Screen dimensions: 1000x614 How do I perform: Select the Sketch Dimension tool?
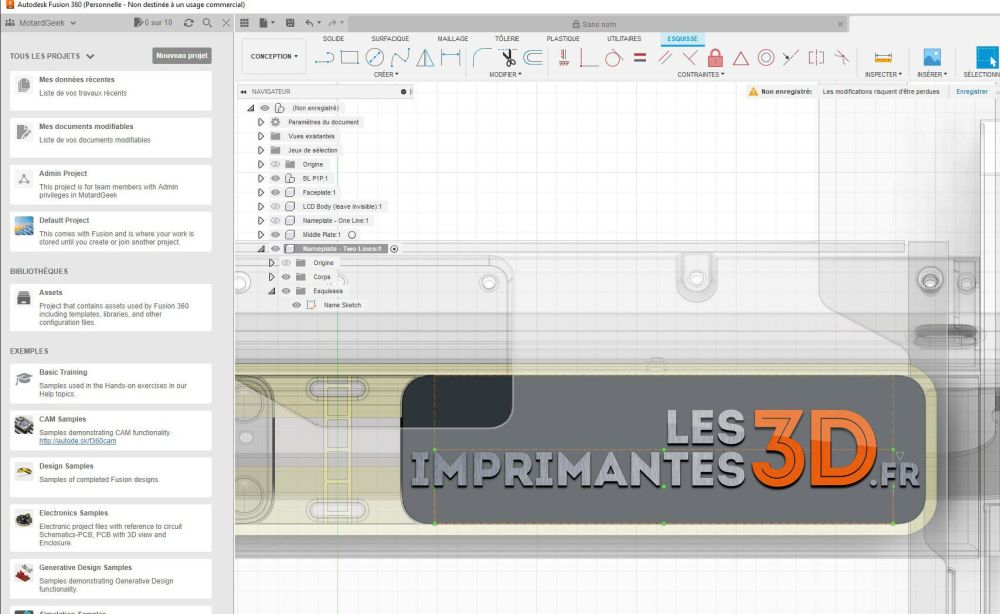tap(450, 58)
